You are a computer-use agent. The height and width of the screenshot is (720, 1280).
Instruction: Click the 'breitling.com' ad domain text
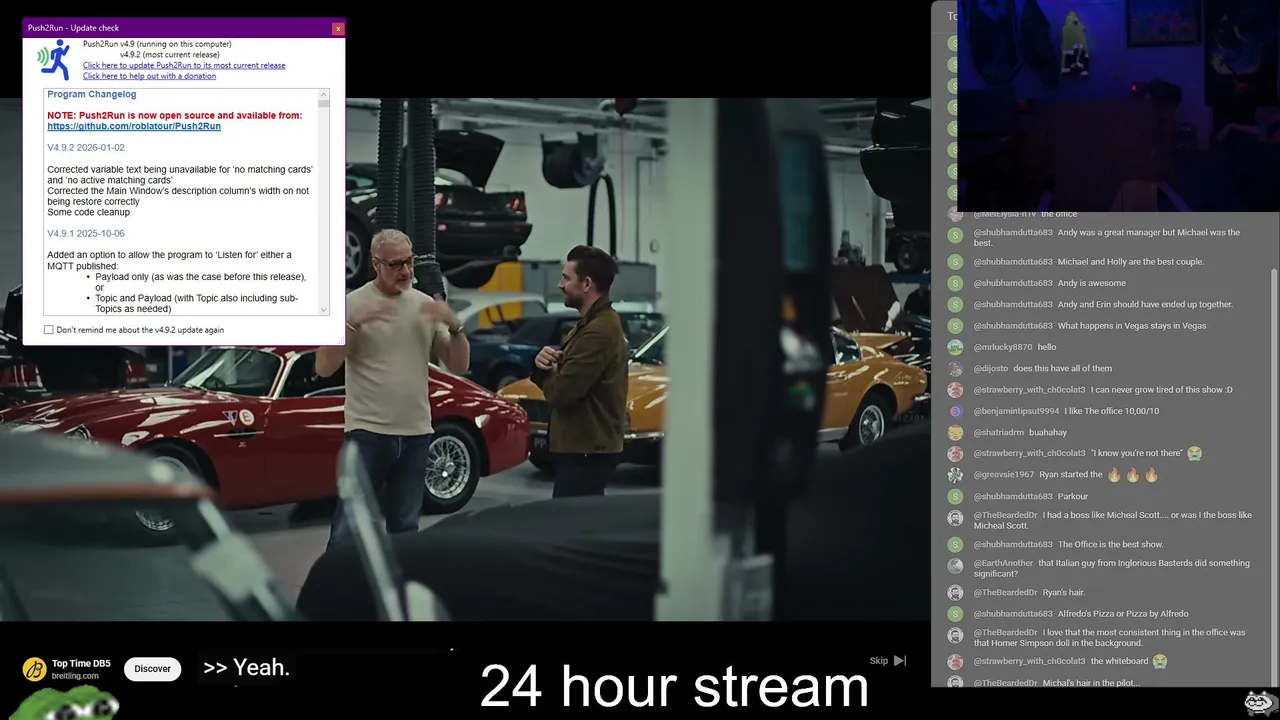coord(76,676)
